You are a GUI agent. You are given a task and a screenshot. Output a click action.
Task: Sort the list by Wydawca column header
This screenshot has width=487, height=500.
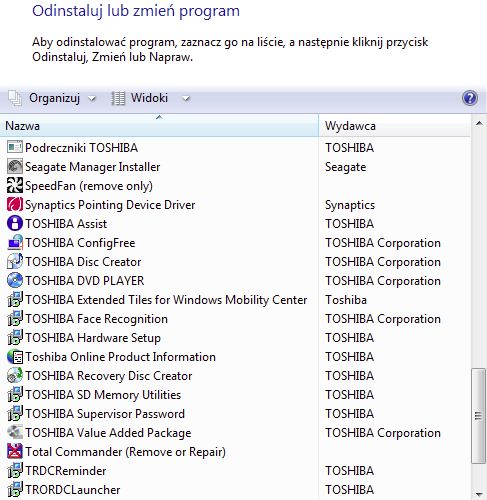coord(395,126)
